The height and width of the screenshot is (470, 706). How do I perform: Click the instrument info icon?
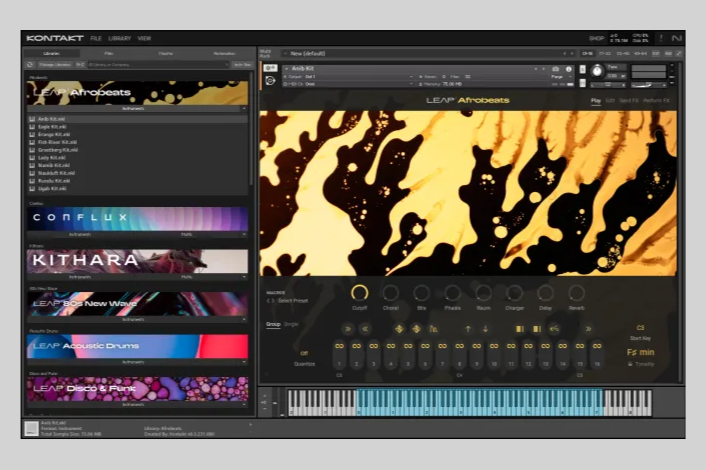[x=569, y=69]
